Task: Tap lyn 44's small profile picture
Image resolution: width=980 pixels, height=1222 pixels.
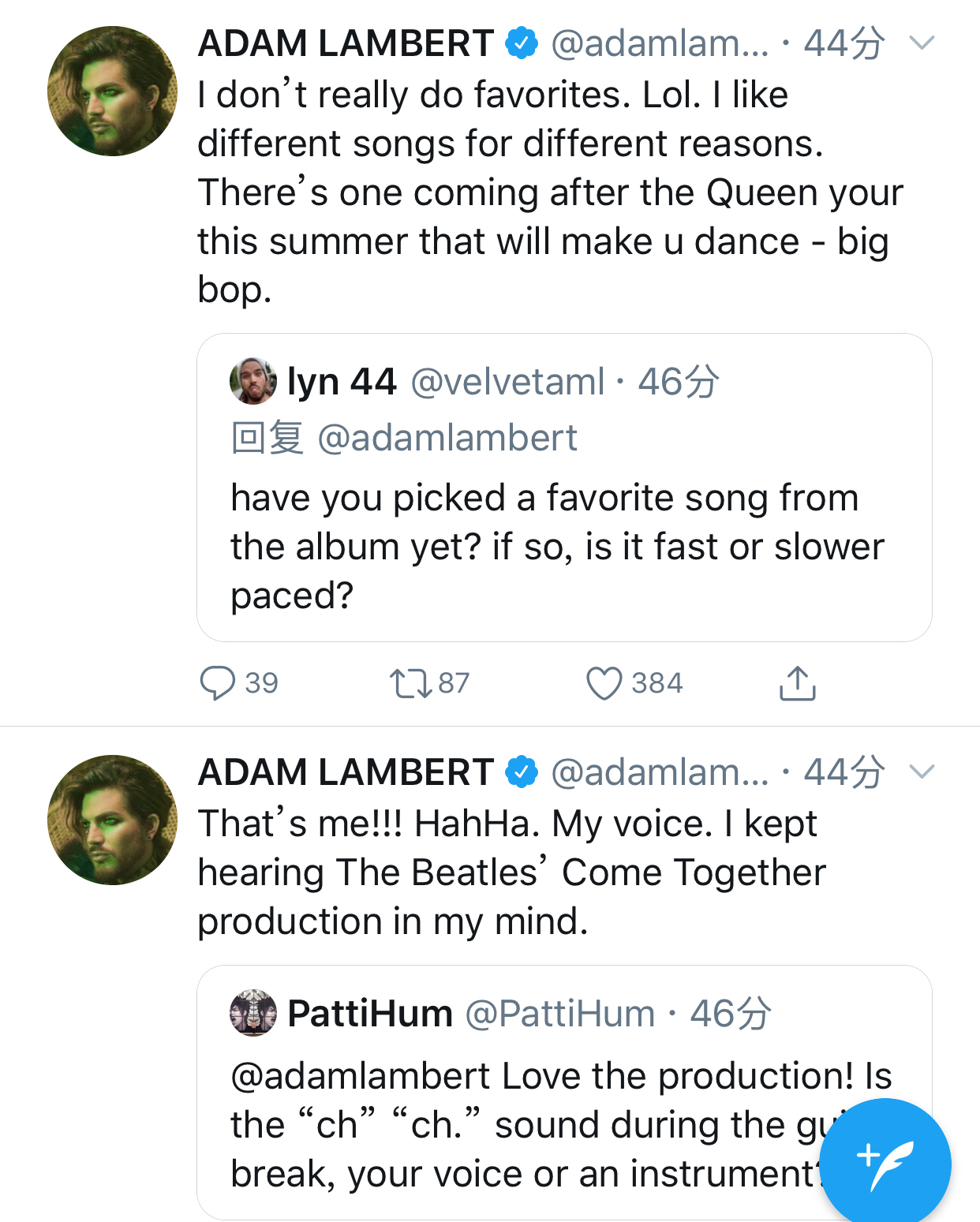Action: tap(253, 382)
